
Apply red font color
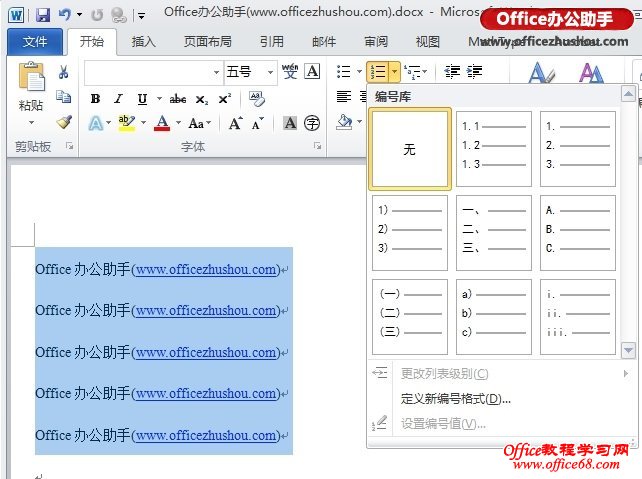[162, 123]
